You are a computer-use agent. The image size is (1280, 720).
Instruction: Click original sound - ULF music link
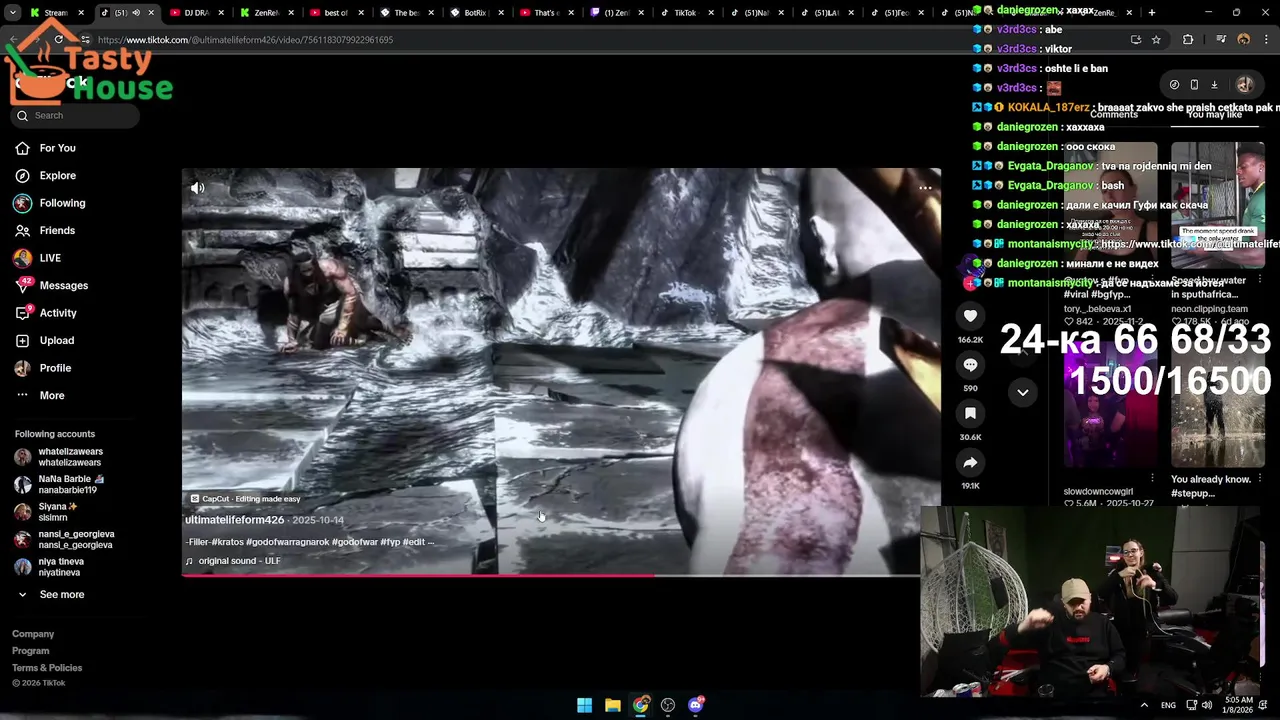[x=239, y=561]
